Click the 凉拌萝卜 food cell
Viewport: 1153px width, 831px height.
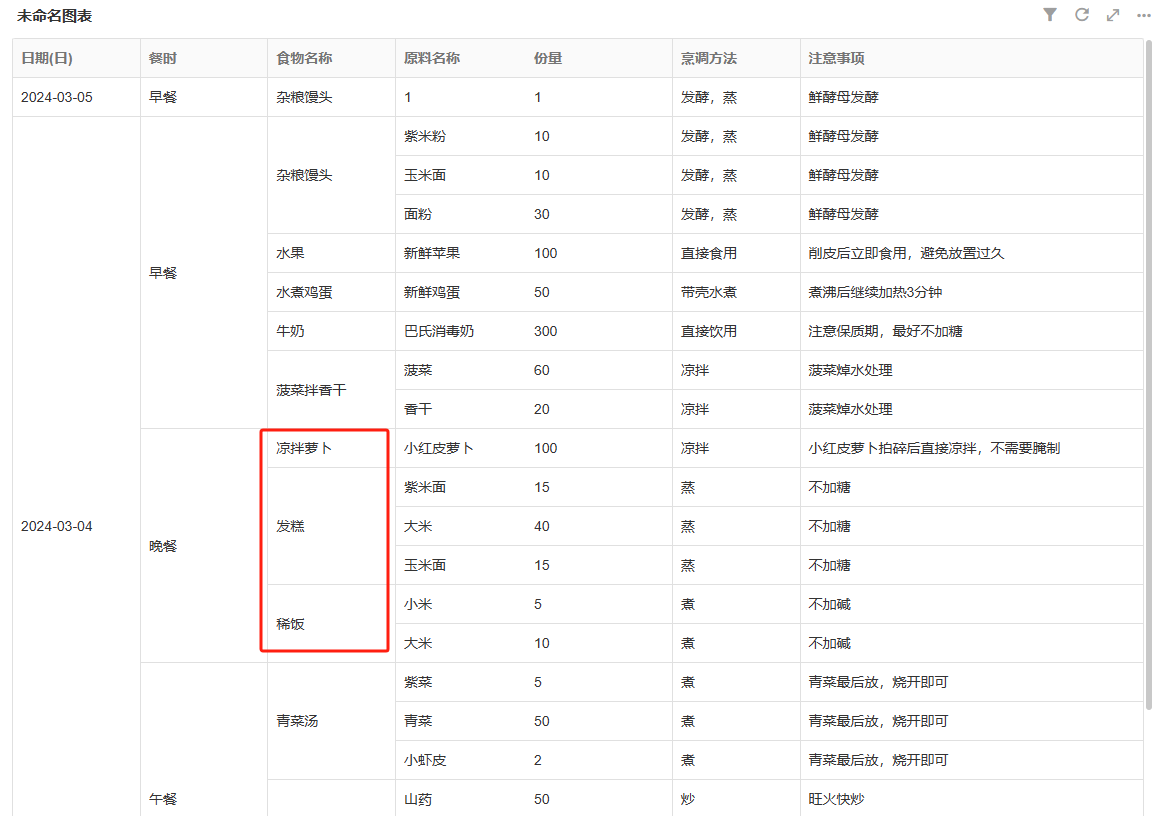[x=304, y=448]
